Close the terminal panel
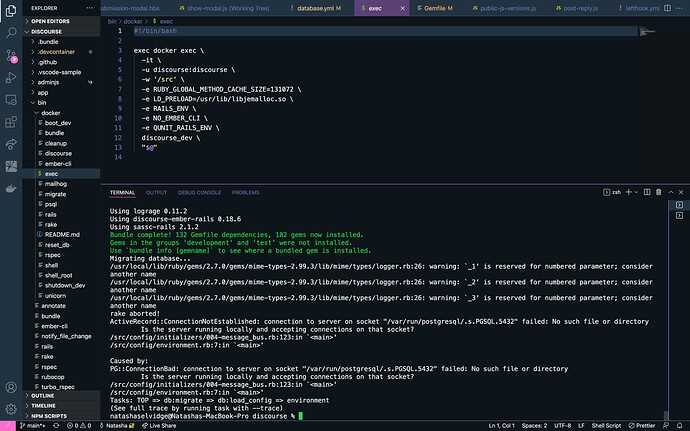Image resolution: width=690 pixels, height=431 pixels. [681, 192]
